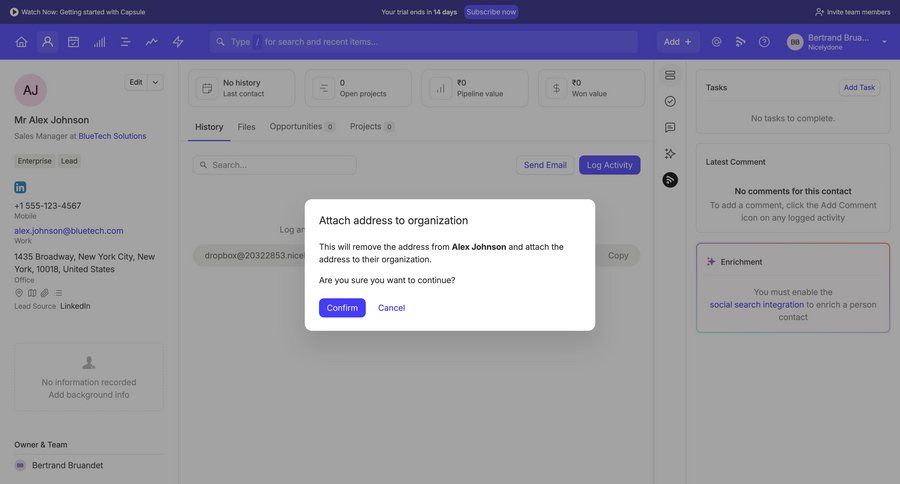Switch to the Files tab

point(246,127)
